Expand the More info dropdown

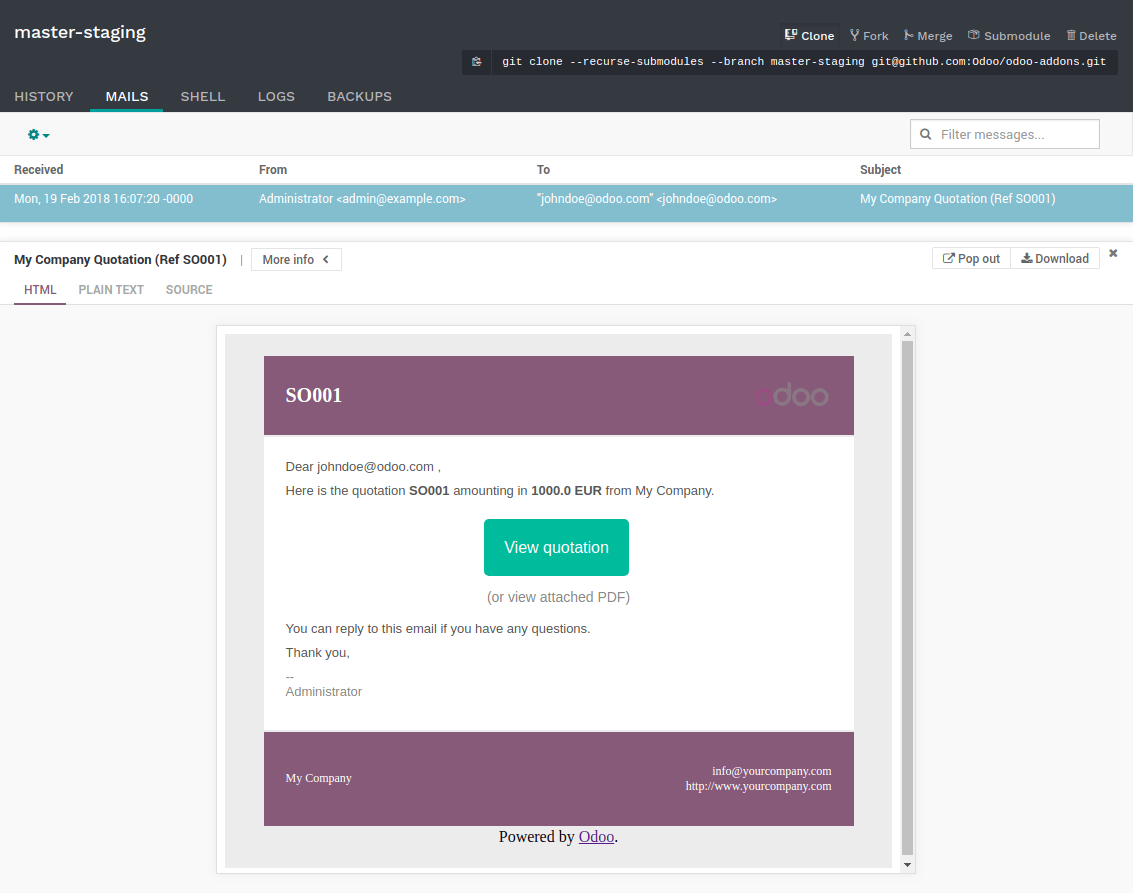click(x=296, y=259)
